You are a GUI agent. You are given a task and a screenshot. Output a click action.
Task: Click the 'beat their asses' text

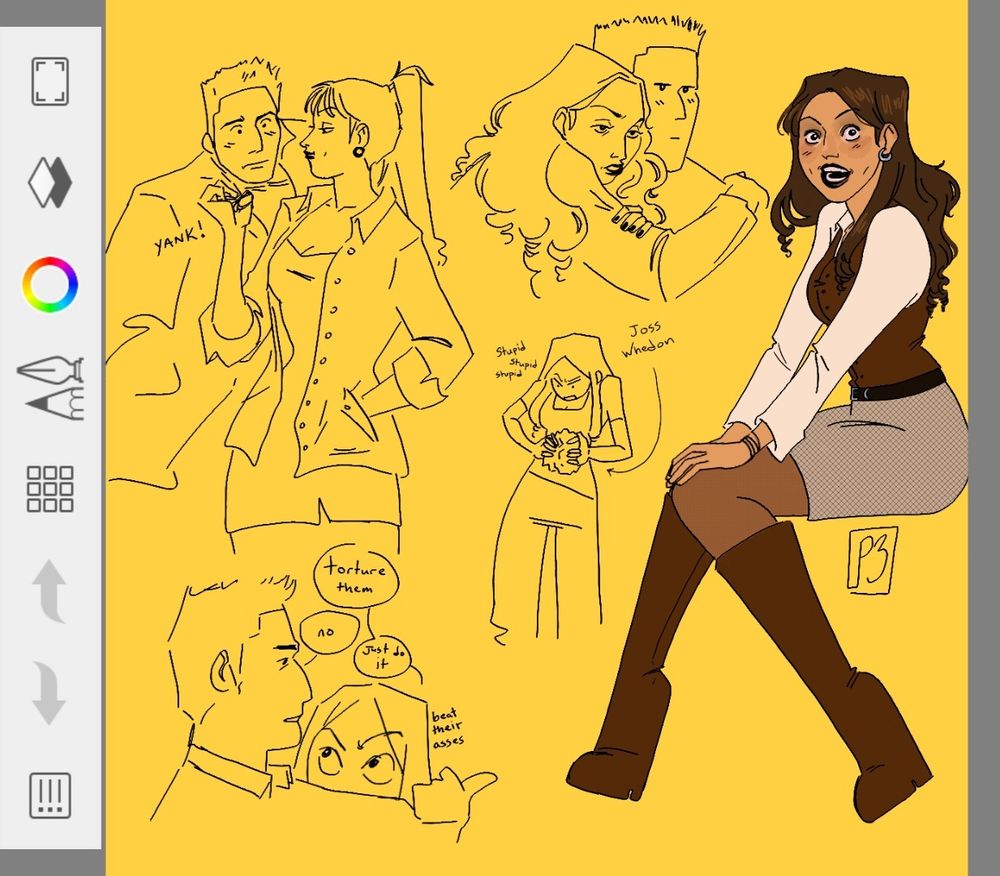[x=448, y=729]
